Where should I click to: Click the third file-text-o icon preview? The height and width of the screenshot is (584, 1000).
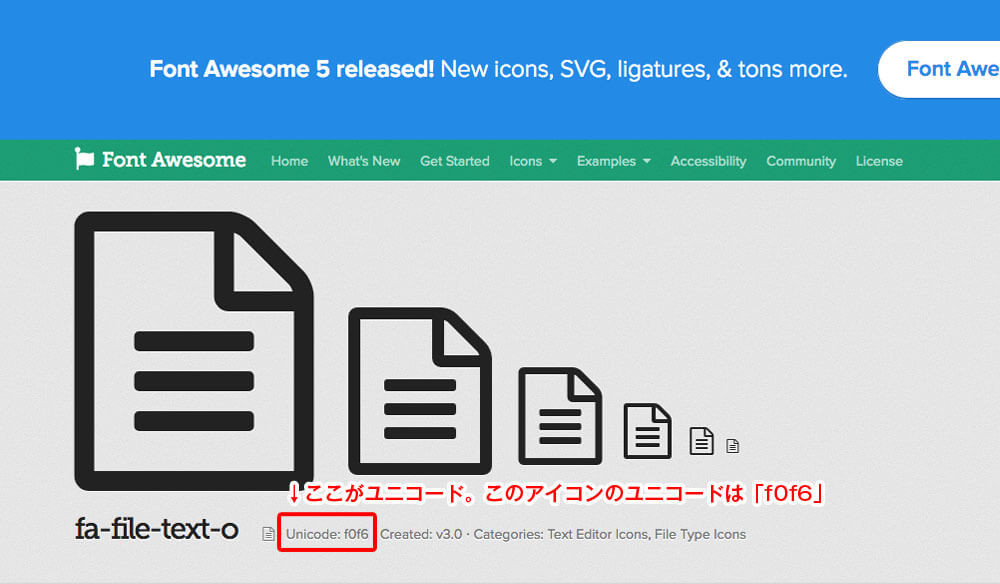560,416
